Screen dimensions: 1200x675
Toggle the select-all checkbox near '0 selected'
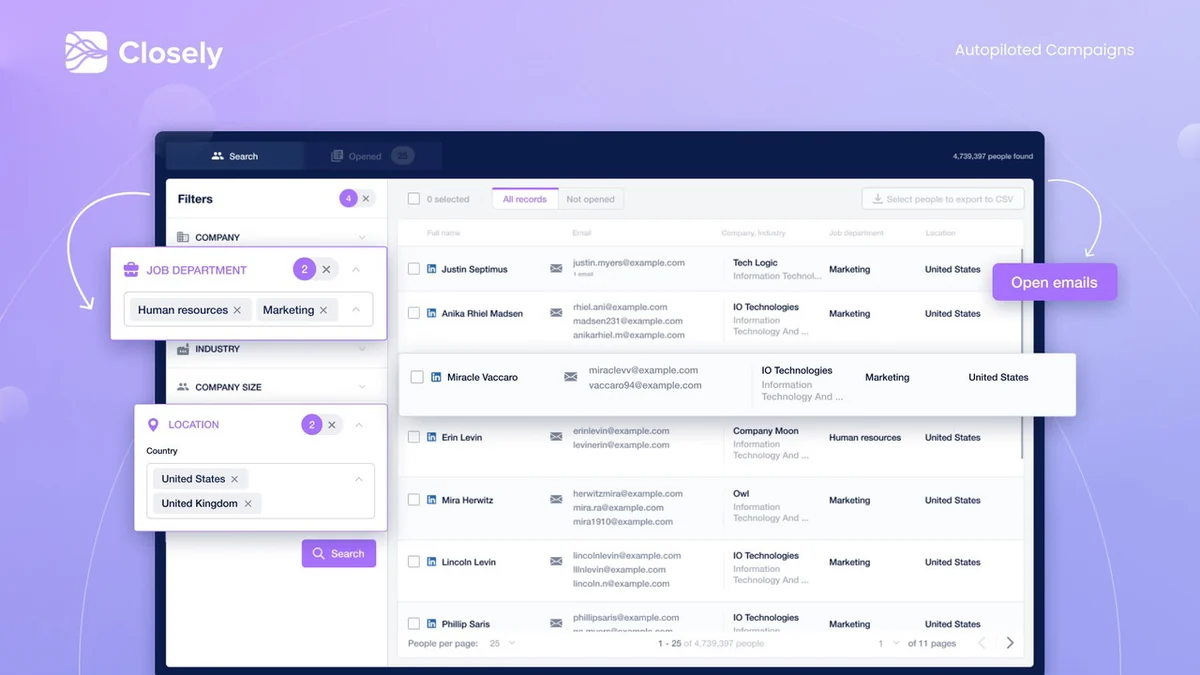(x=414, y=199)
